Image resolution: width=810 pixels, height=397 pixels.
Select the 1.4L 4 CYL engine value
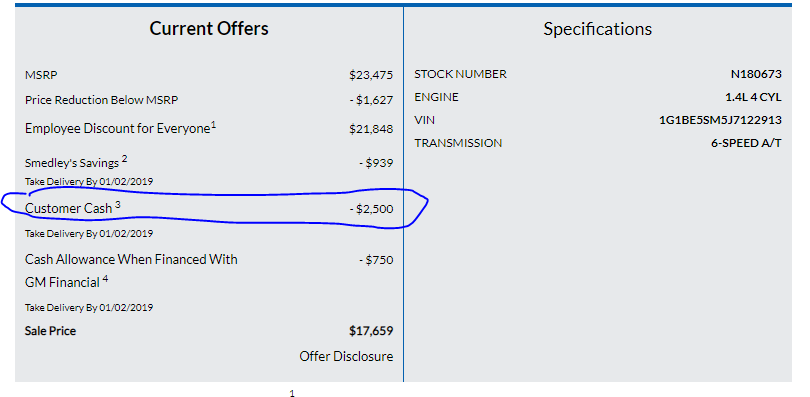click(x=753, y=97)
